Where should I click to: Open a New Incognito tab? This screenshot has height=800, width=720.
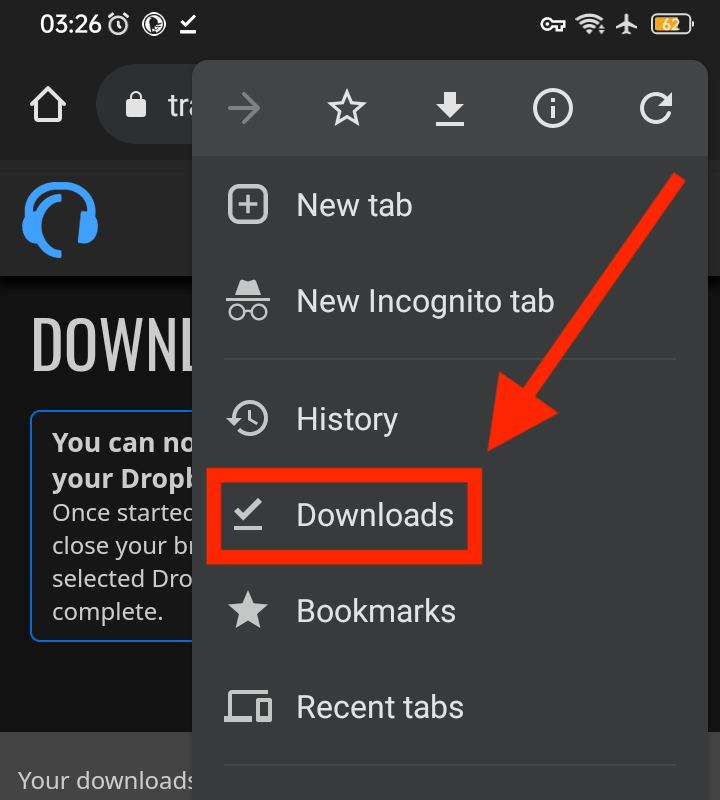[x=425, y=301]
